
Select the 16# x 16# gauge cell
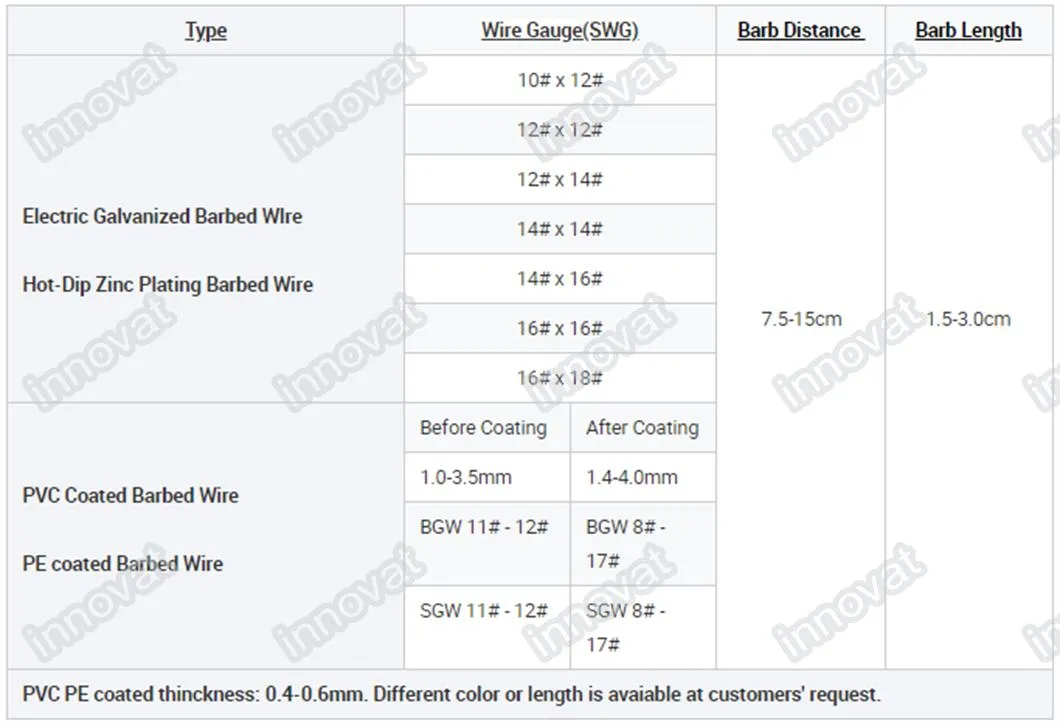pyautogui.click(x=559, y=328)
